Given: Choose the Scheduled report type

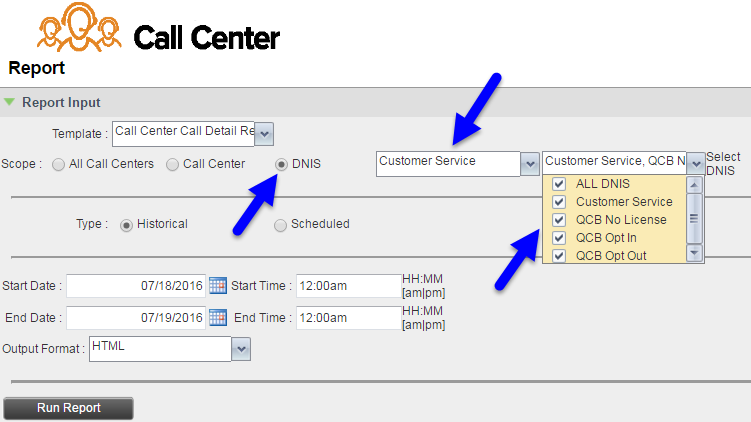Looking at the screenshot, I should click(x=281, y=224).
